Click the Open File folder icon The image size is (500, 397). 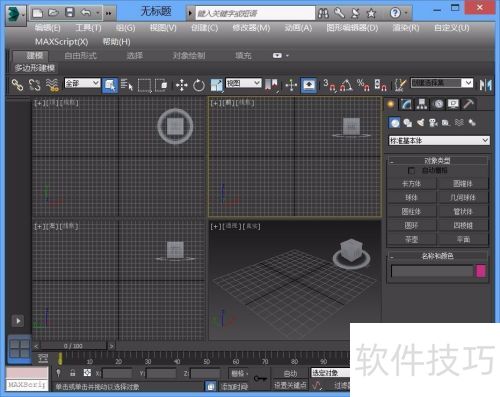tap(53, 13)
